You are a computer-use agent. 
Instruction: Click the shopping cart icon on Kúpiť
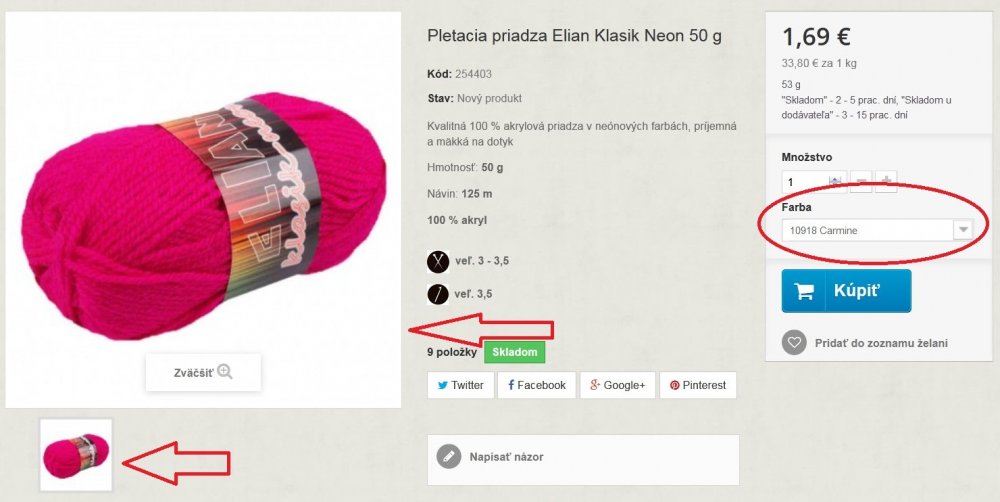click(x=804, y=291)
